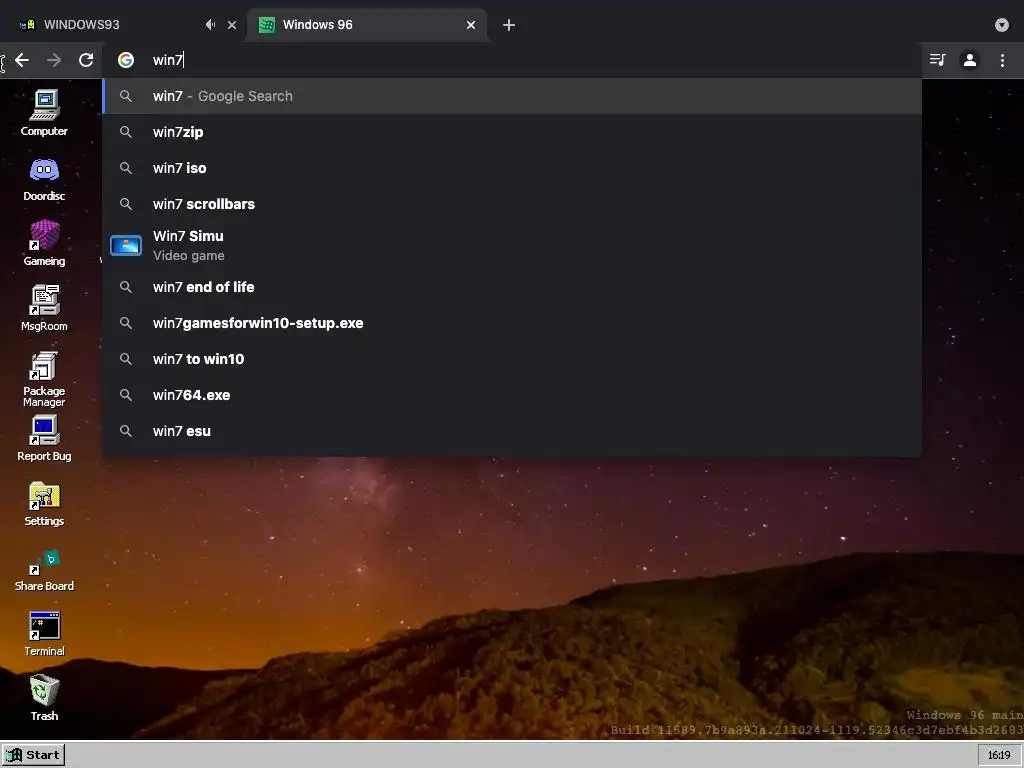Click the Google icon in address bar
This screenshot has height=768, width=1024.
pos(126,60)
